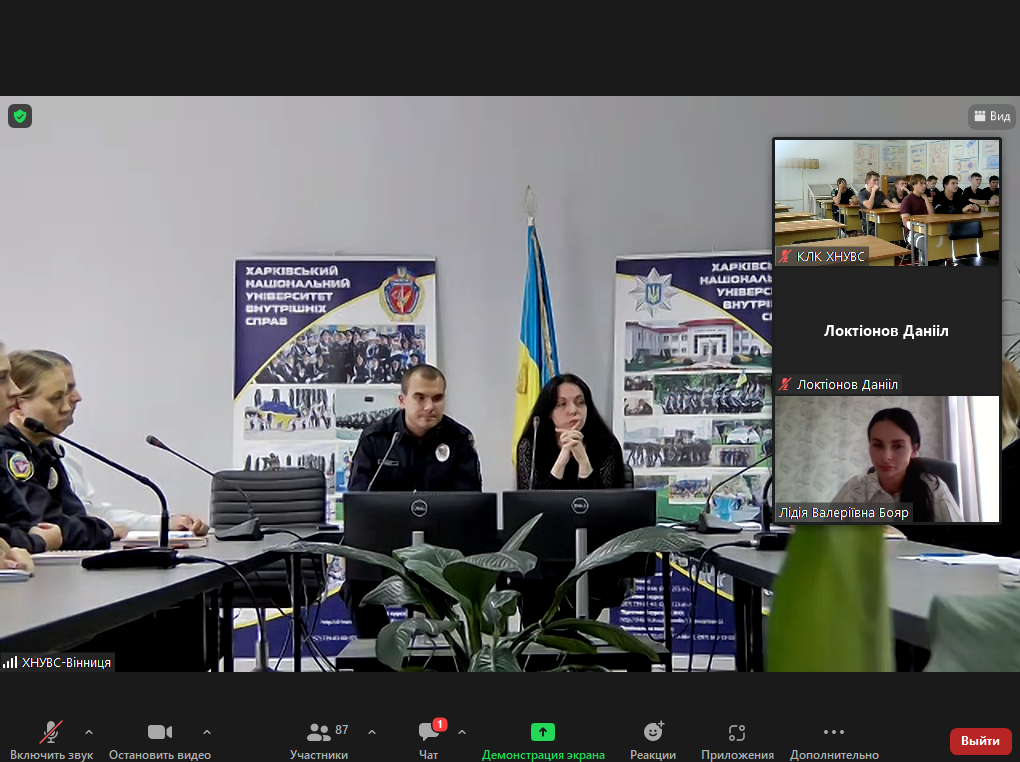The height and width of the screenshot is (762, 1020).
Task: Expand the audio settings arrow
Action: point(89,732)
